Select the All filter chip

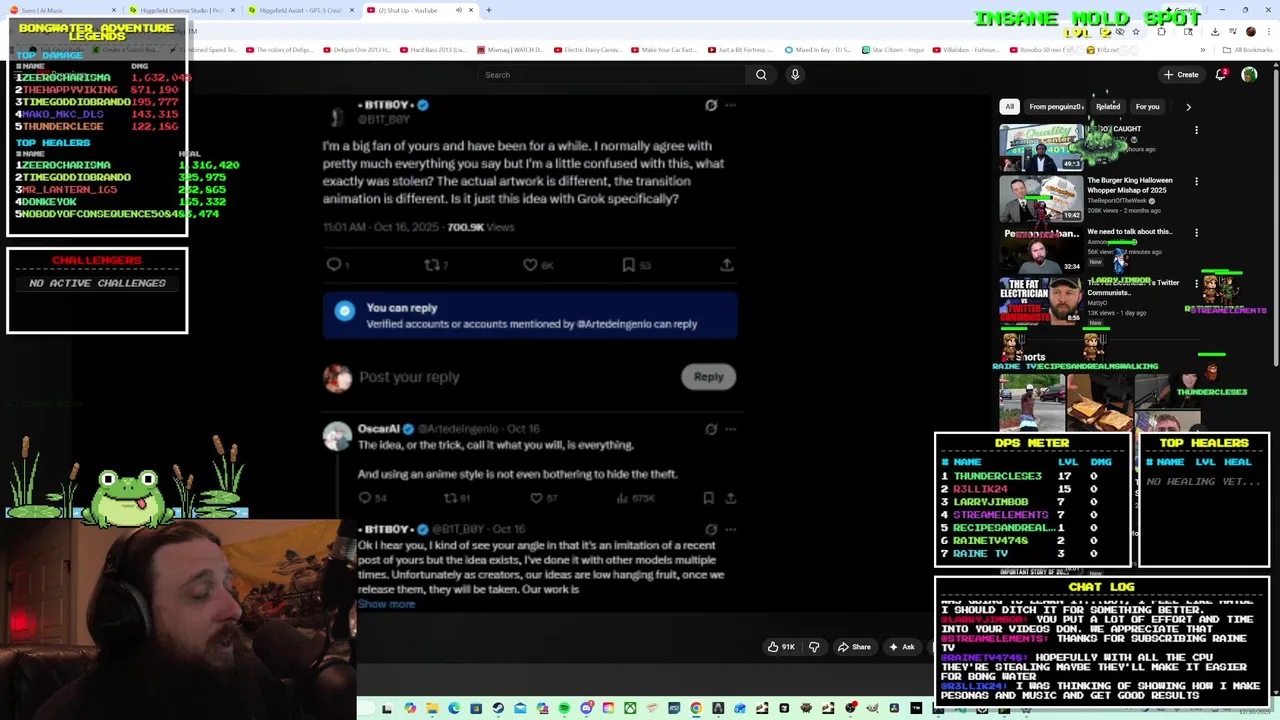(x=1010, y=107)
